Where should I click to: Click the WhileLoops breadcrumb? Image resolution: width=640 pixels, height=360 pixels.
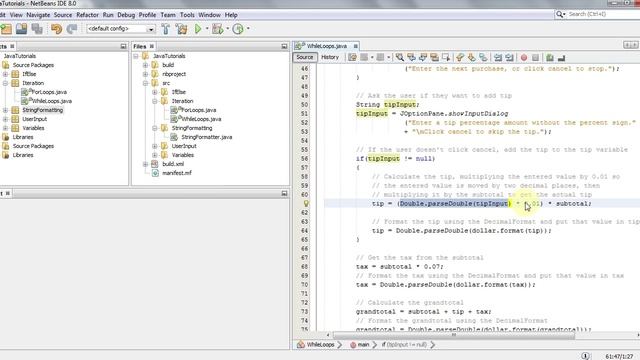[x=321, y=344]
